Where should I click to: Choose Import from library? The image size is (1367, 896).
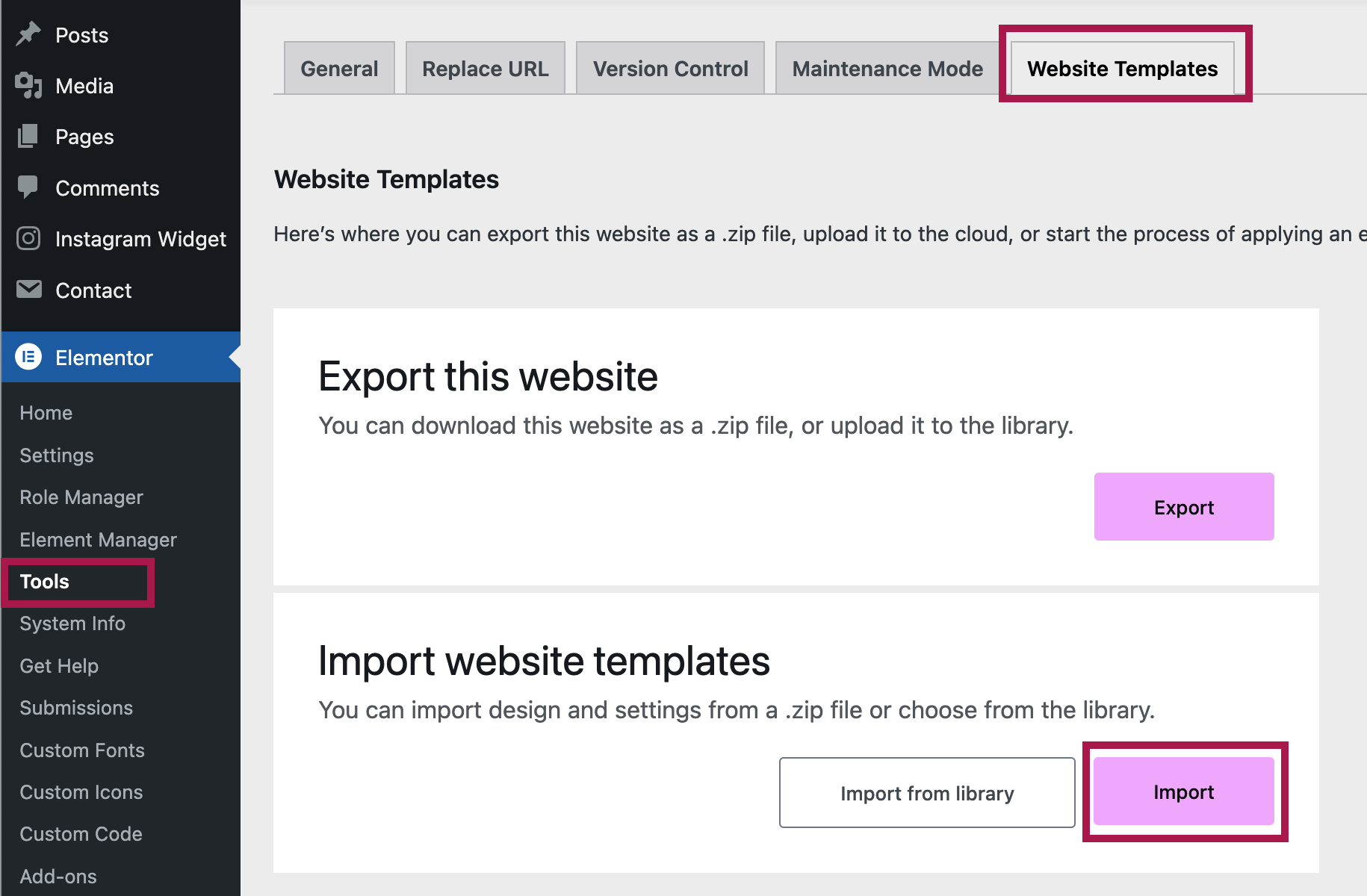[x=926, y=793]
